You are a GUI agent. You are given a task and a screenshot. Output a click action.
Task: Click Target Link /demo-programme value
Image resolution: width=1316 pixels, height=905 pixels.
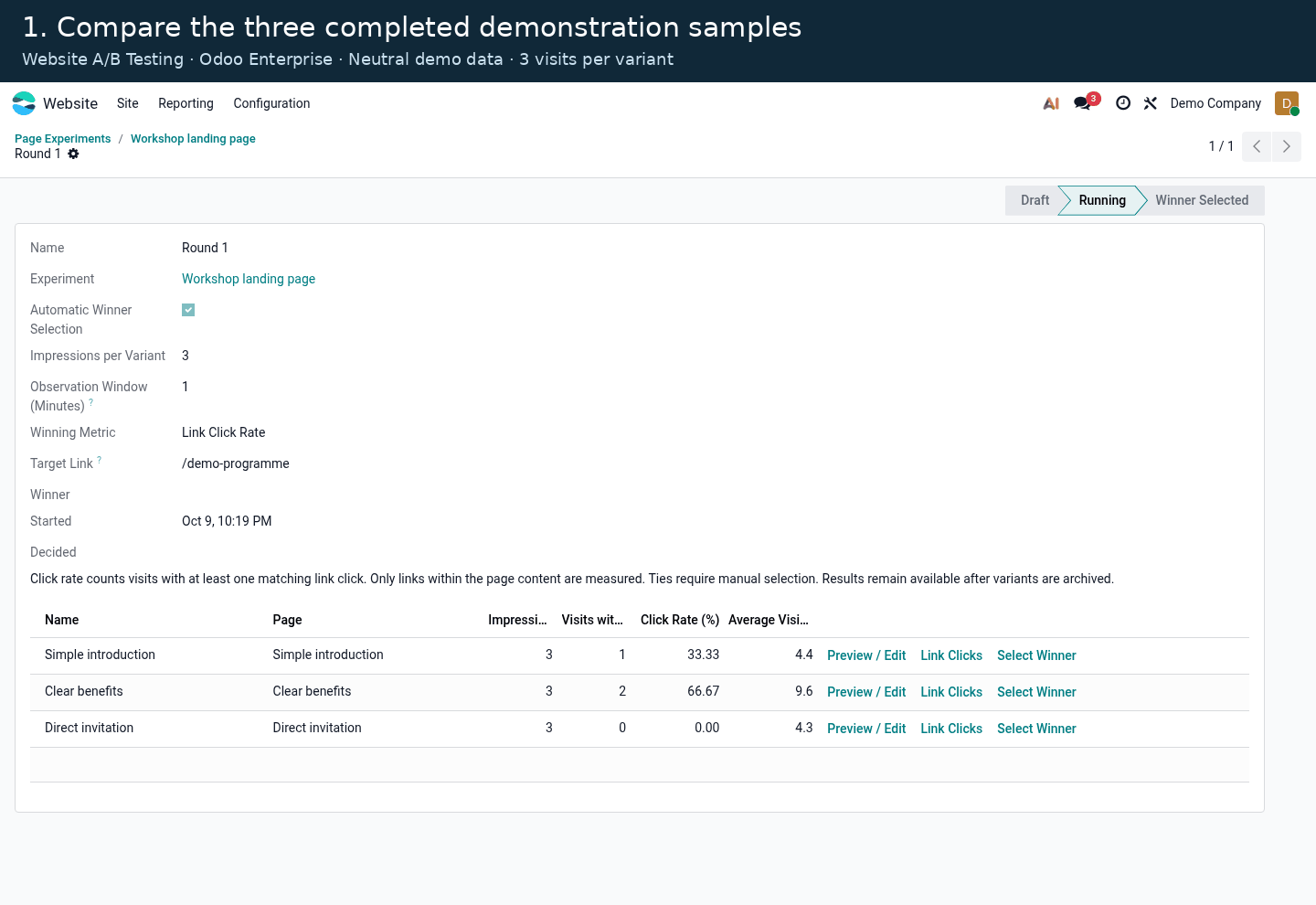pos(236,463)
